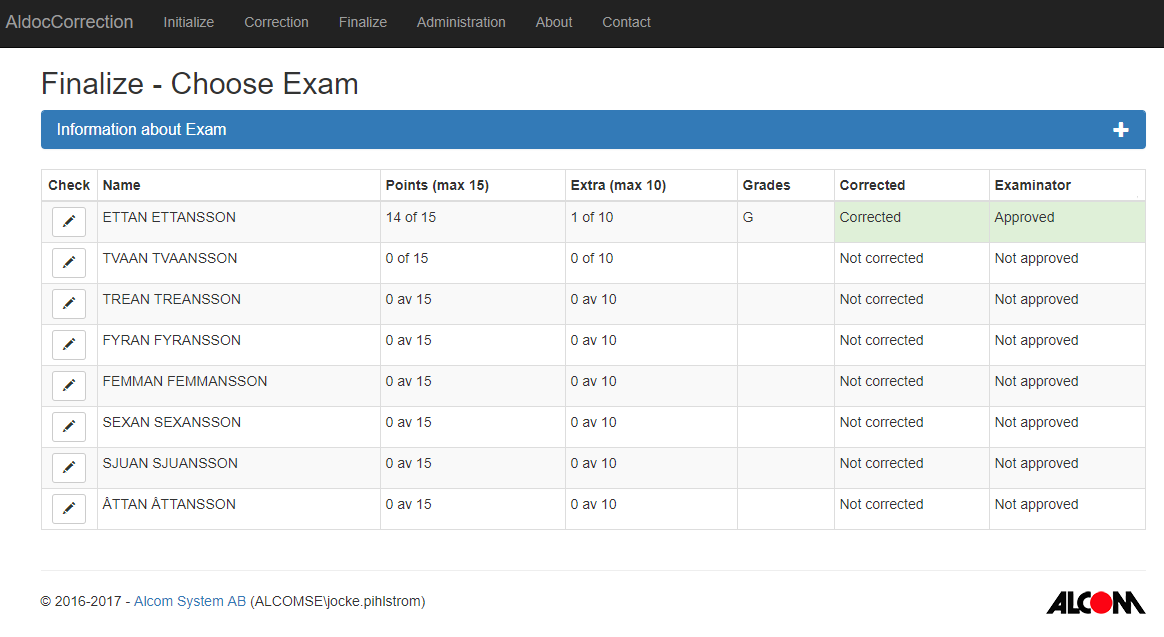The width and height of the screenshot is (1164, 637).
Task: Open the Administration menu item
Action: coord(461,22)
